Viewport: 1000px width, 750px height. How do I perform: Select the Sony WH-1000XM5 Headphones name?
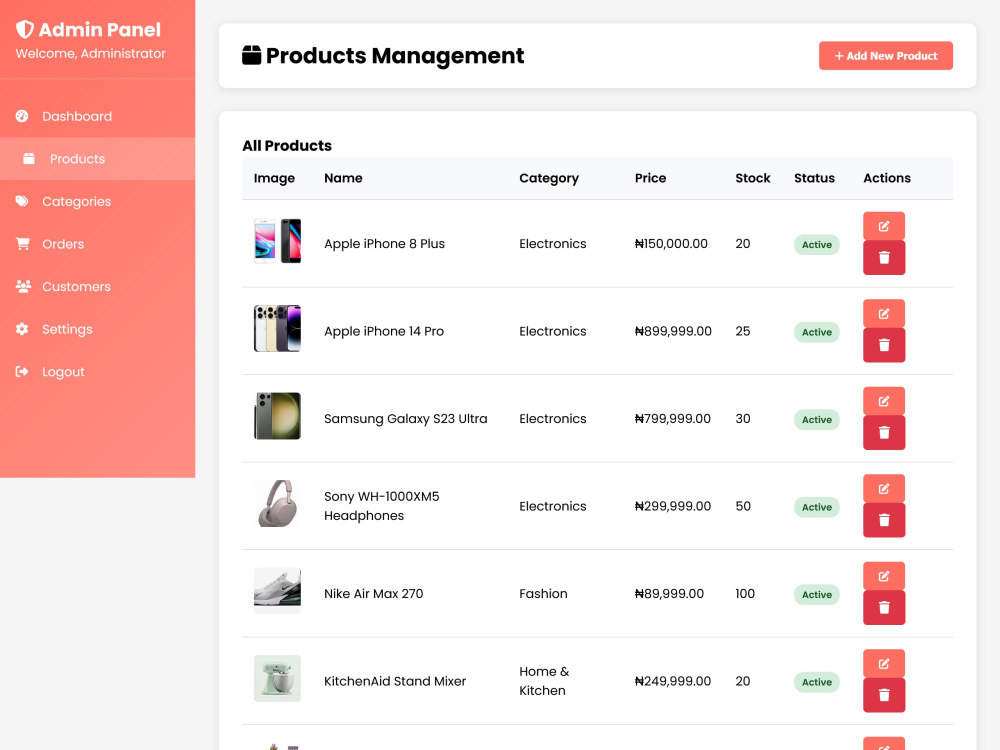[x=382, y=506]
